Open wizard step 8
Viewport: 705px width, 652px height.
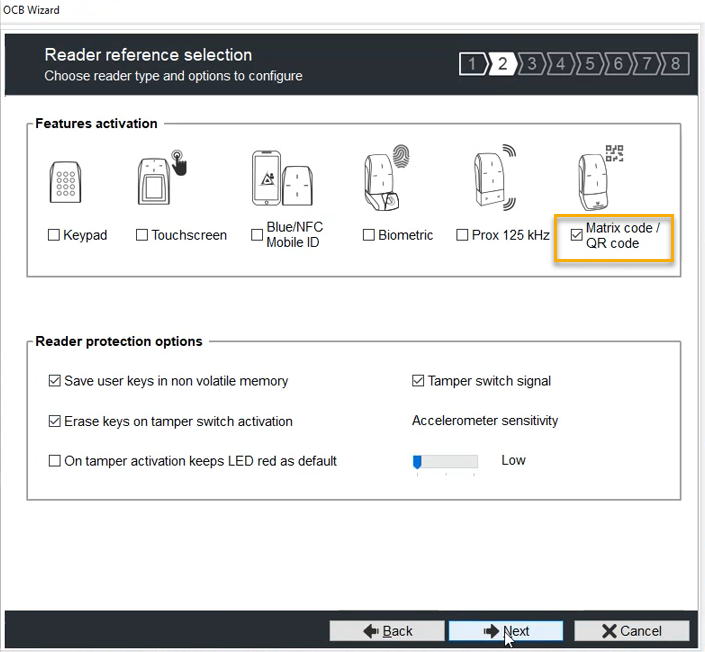tap(676, 65)
